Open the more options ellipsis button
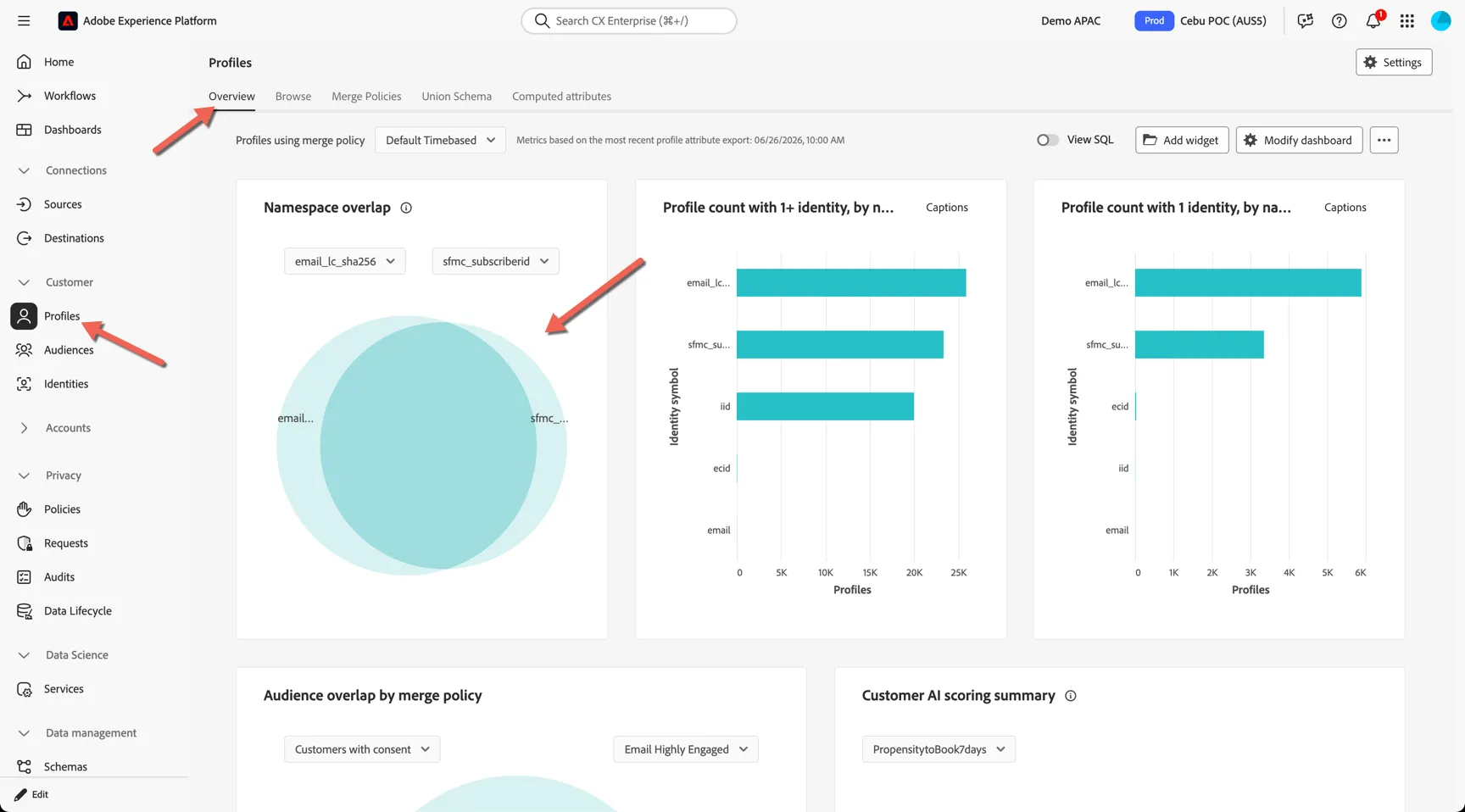 (1384, 140)
